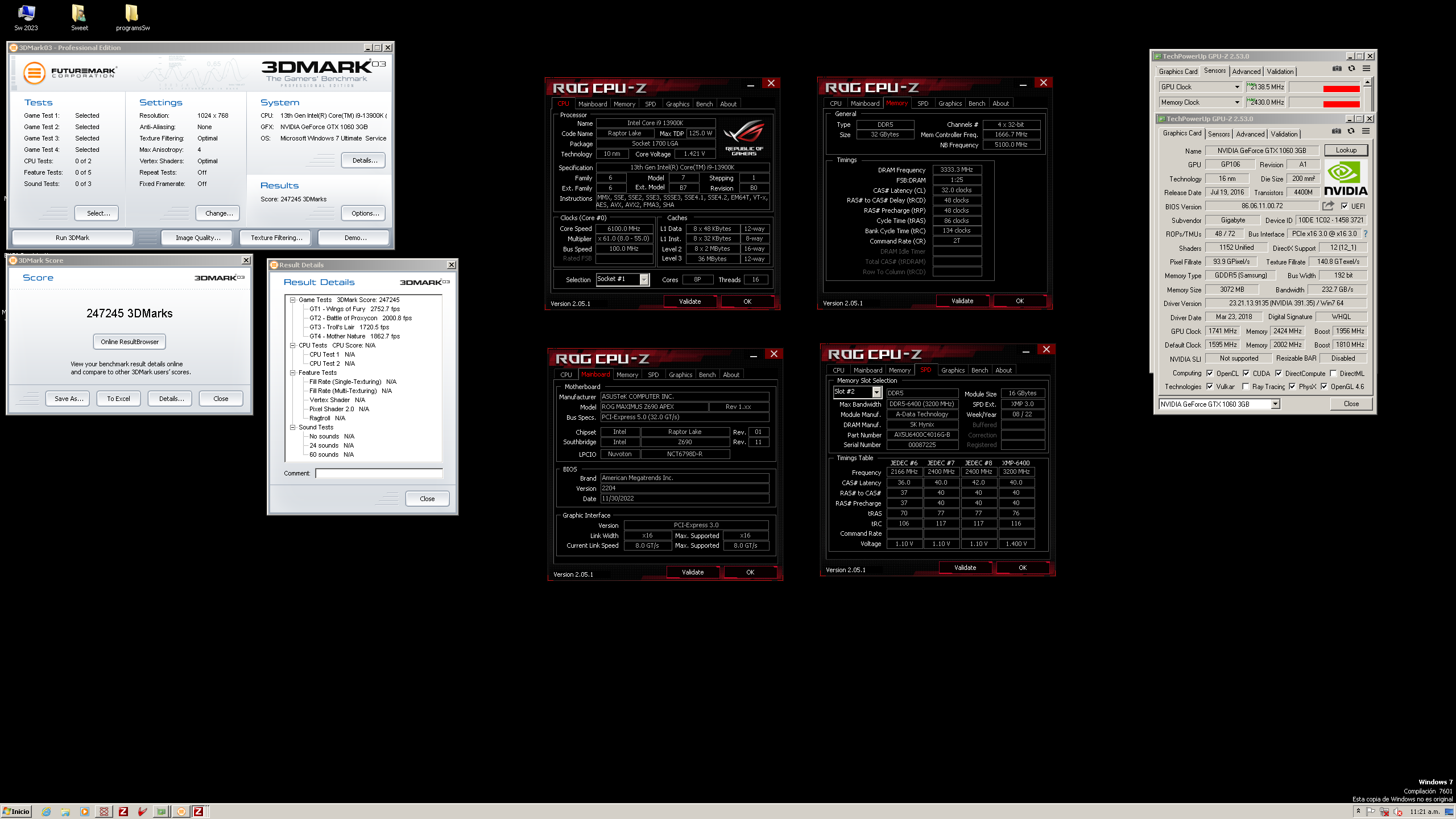Click screenshot camera icon in GPU-Z Sensors window
1456x819 pixels.
click(1337, 69)
